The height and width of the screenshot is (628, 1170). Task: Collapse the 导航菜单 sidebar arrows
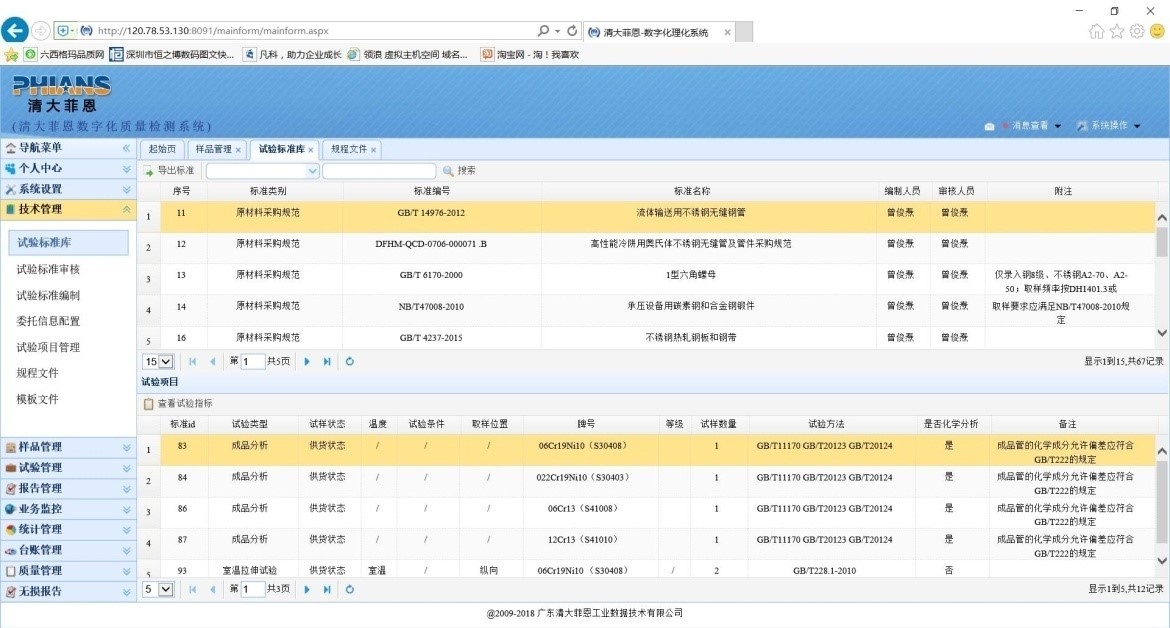tap(126, 148)
